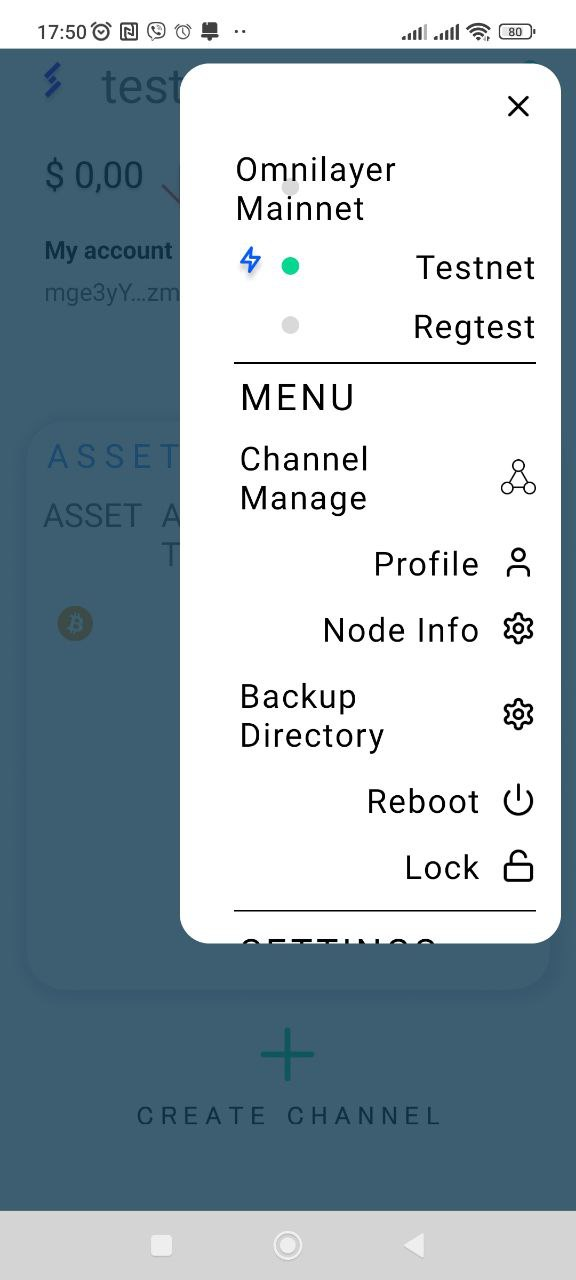Tap the Lock padlock icon
576x1280 pixels.
[518, 867]
